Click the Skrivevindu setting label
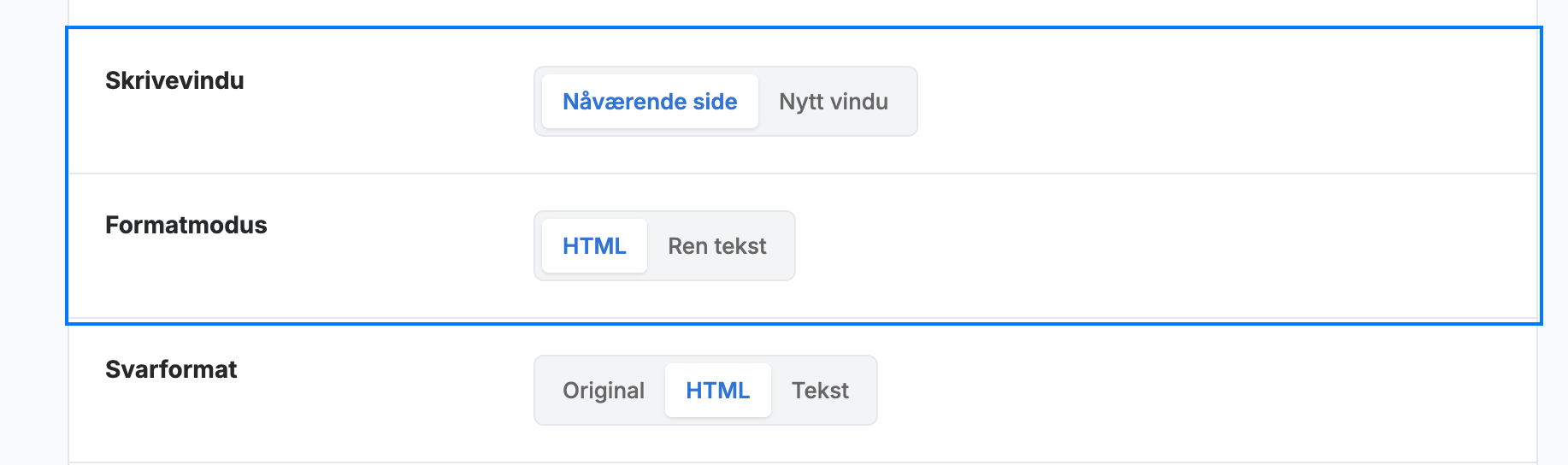 point(174,80)
